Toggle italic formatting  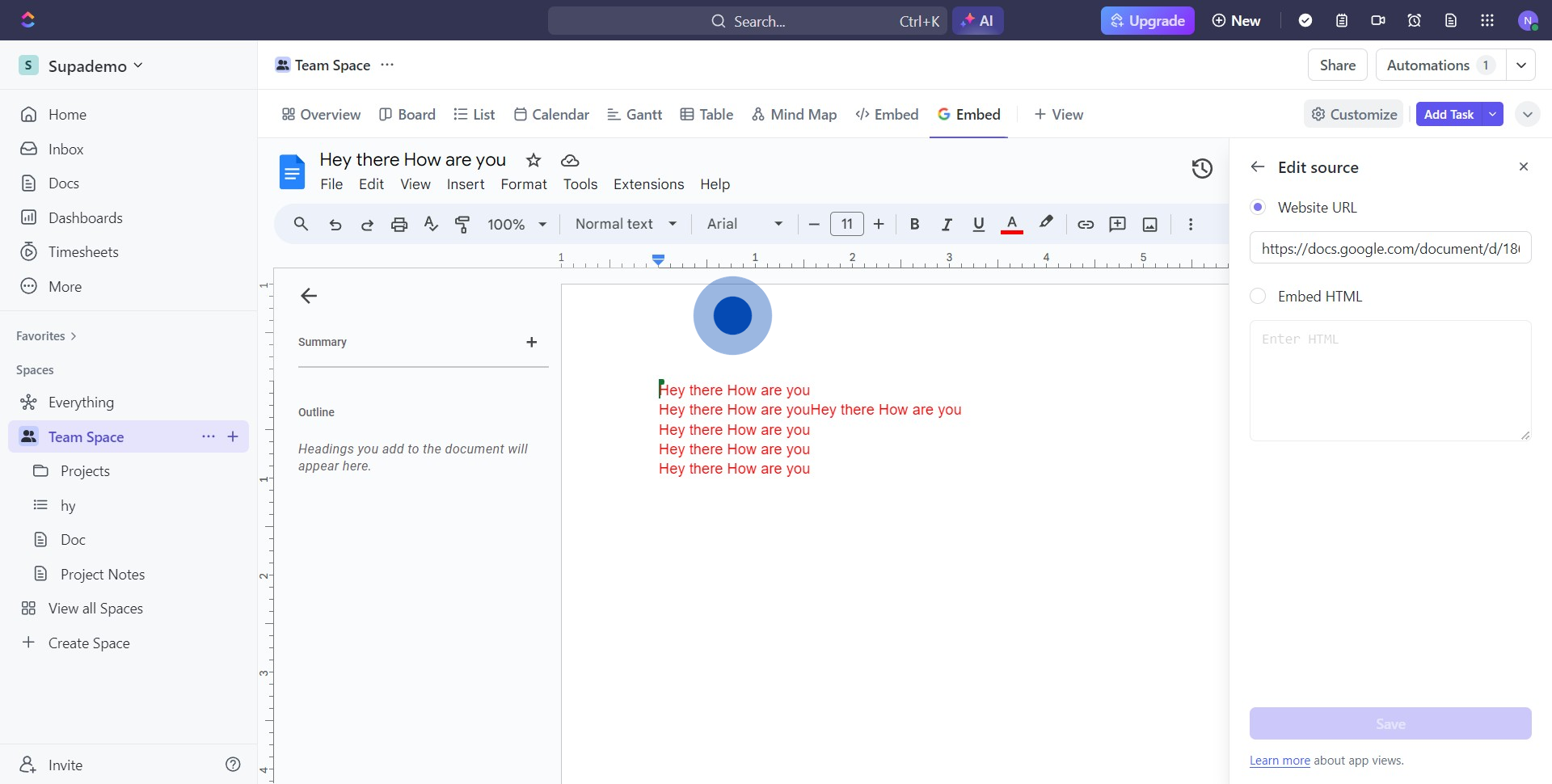947,225
